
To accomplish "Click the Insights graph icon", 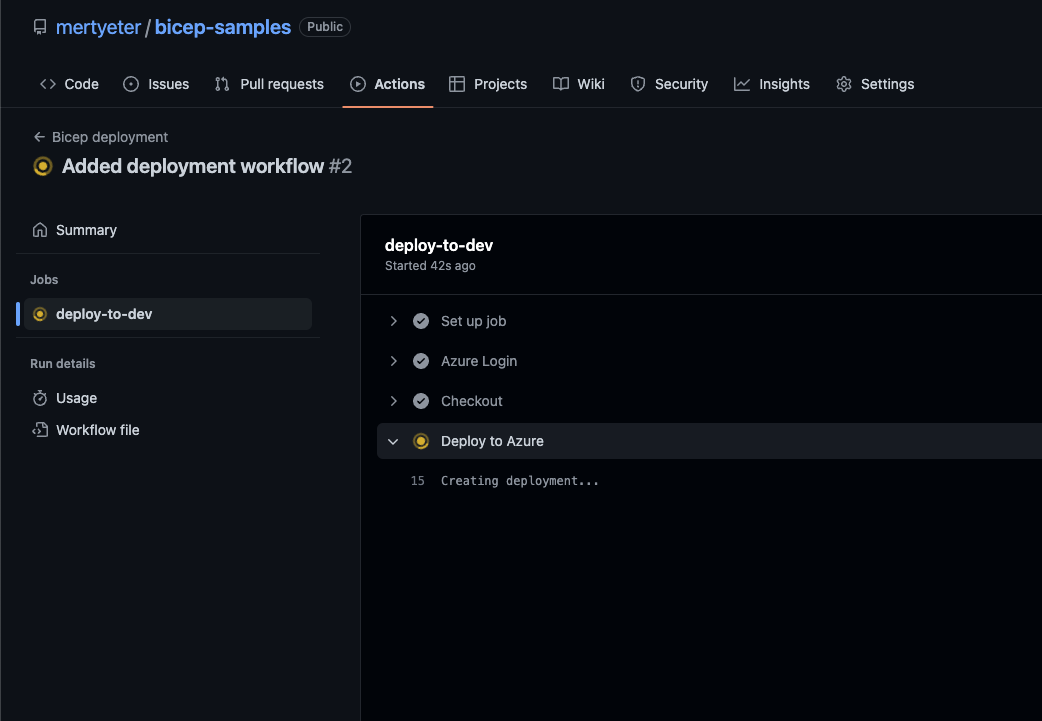I will pos(742,84).
